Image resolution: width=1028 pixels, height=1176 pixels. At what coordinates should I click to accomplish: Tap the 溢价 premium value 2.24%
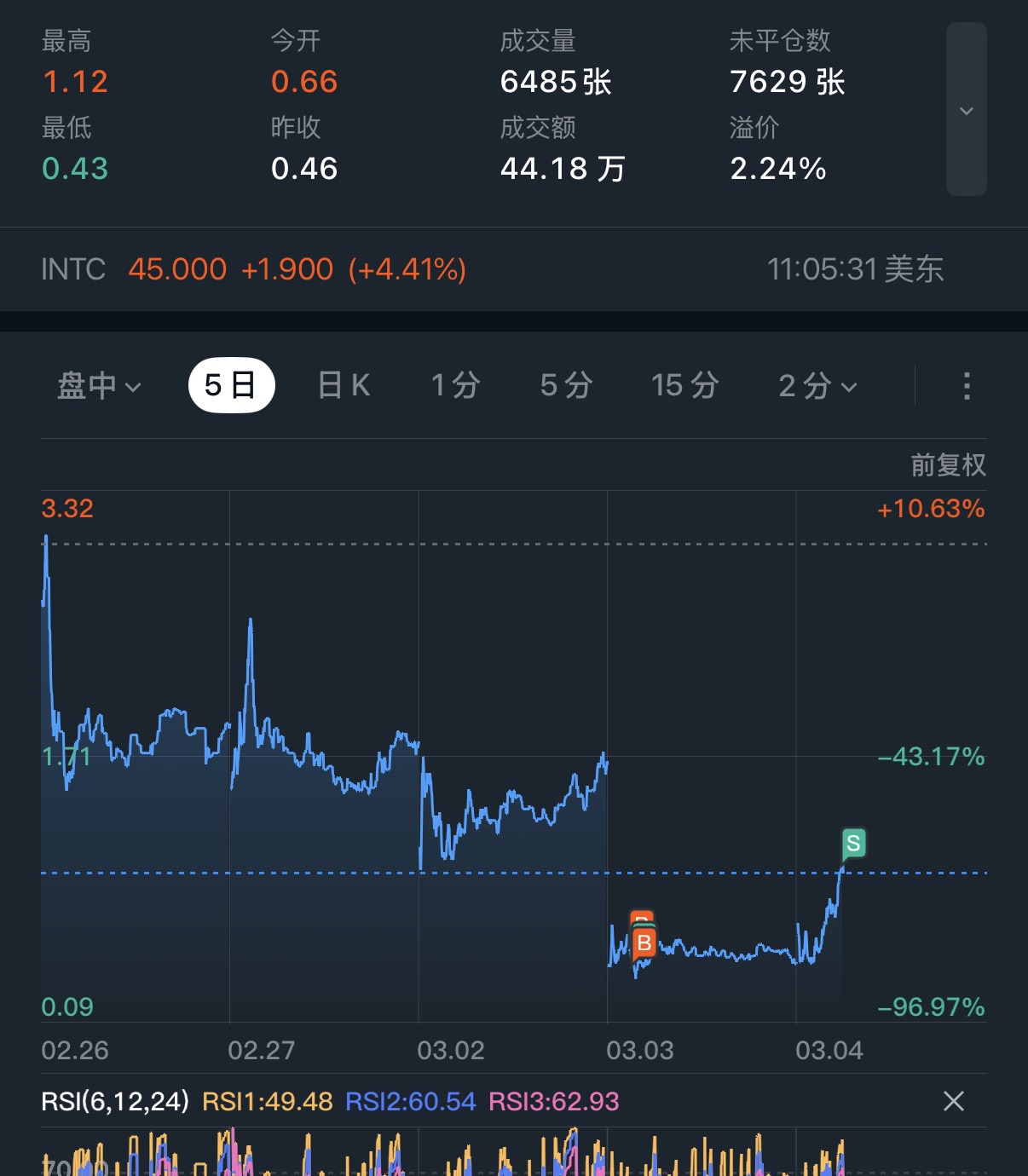point(777,169)
